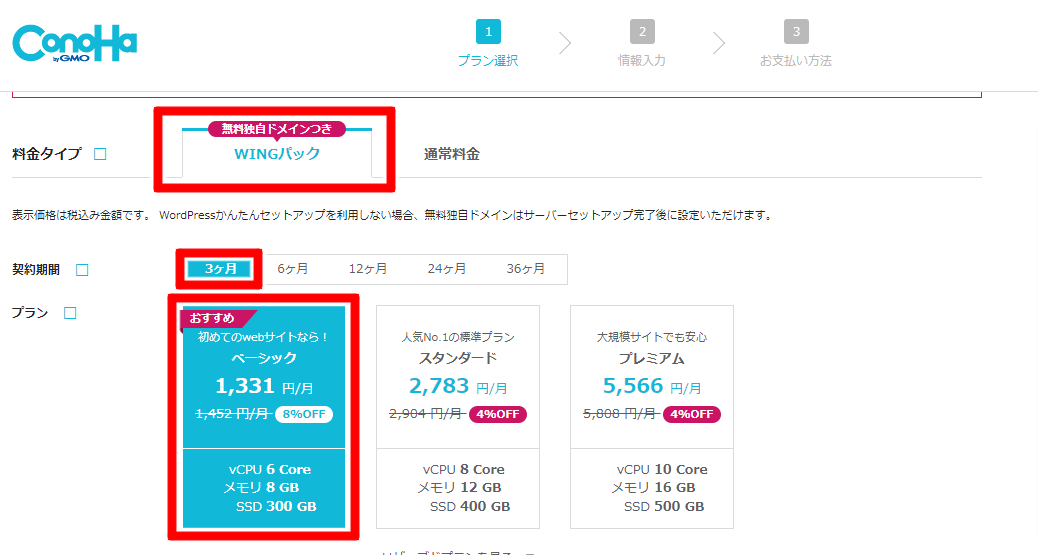Click the 人気No.1の標準プラン caption

click(x=458, y=337)
